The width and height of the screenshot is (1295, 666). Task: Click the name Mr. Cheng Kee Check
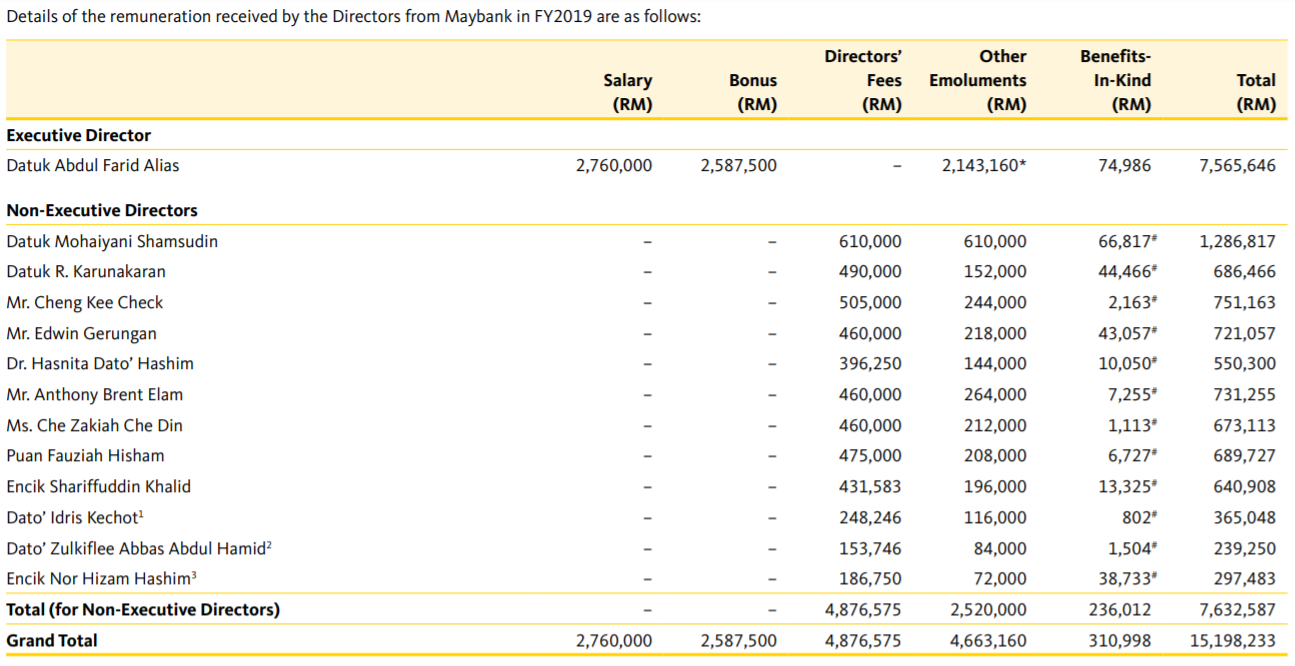point(85,302)
